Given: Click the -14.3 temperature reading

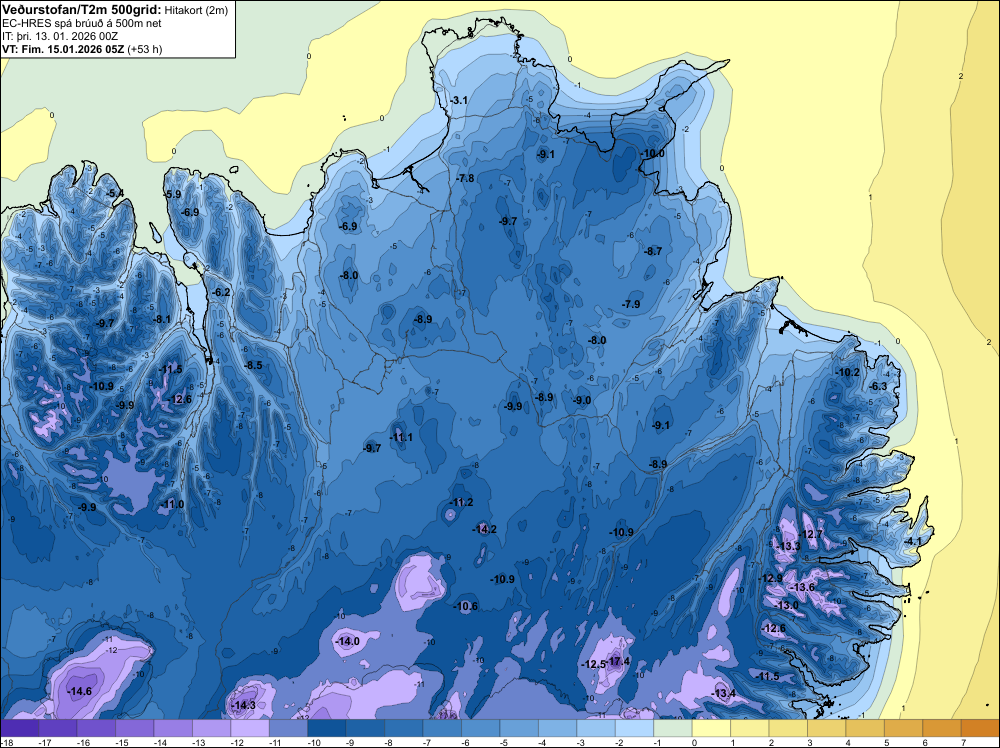Looking at the screenshot, I should click(244, 705).
